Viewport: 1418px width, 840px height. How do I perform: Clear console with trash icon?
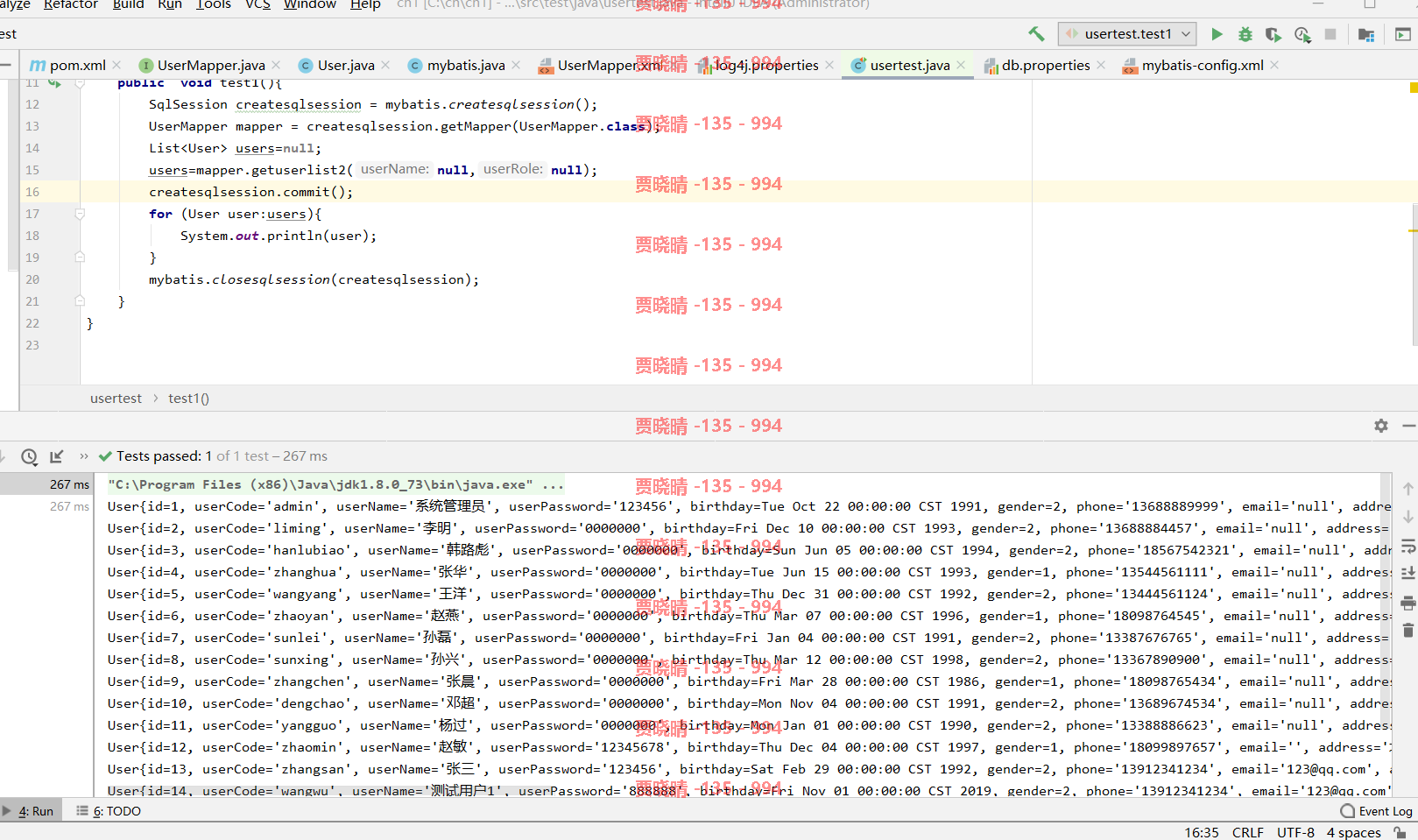(1408, 631)
